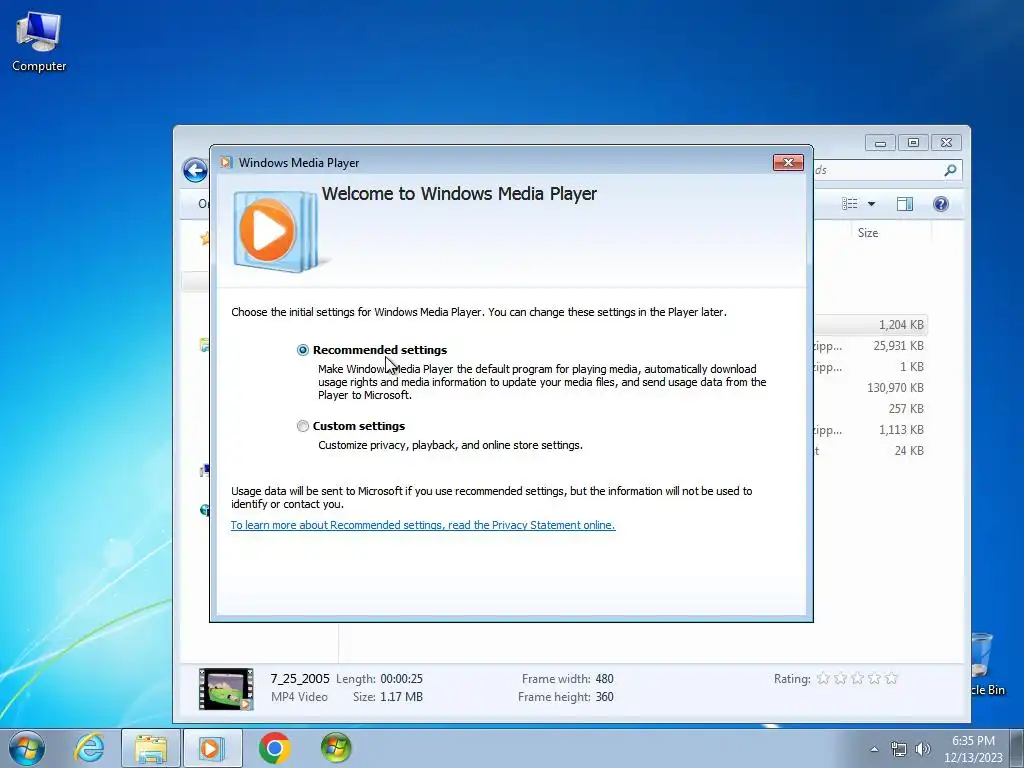1024x768 pixels.
Task: Open Explorer help question mark
Action: point(940,204)
